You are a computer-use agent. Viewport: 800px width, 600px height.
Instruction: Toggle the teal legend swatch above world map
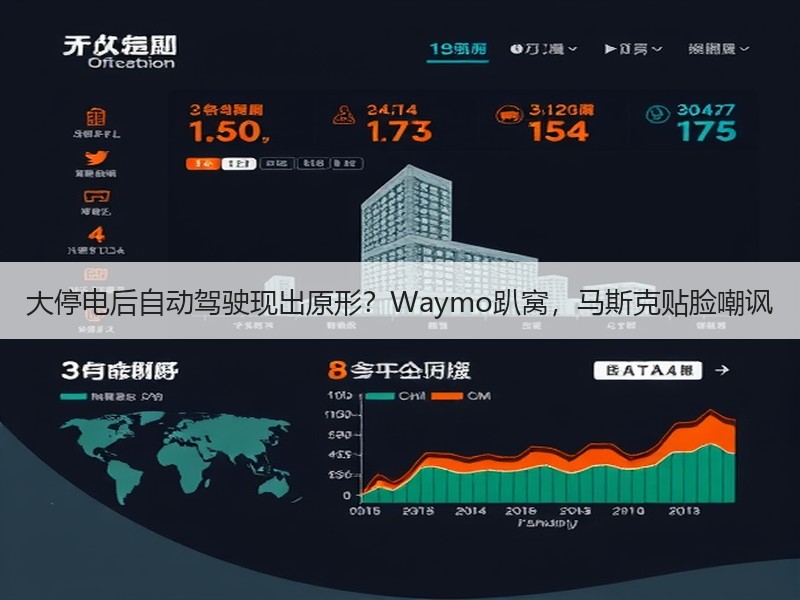[73, 396]
